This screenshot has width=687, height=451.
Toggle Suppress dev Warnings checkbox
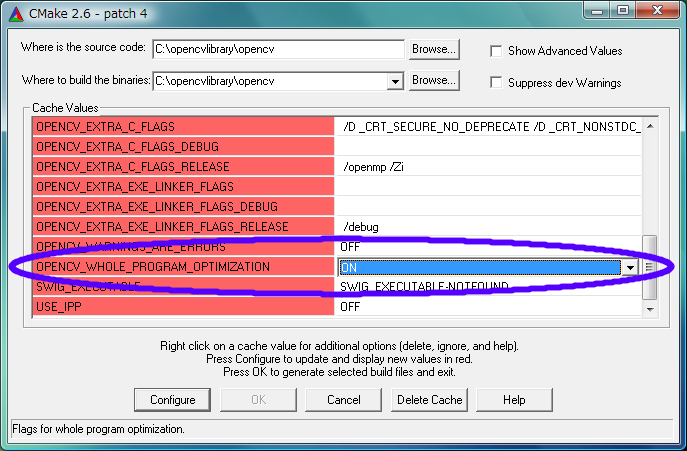[x=497, y=83]
